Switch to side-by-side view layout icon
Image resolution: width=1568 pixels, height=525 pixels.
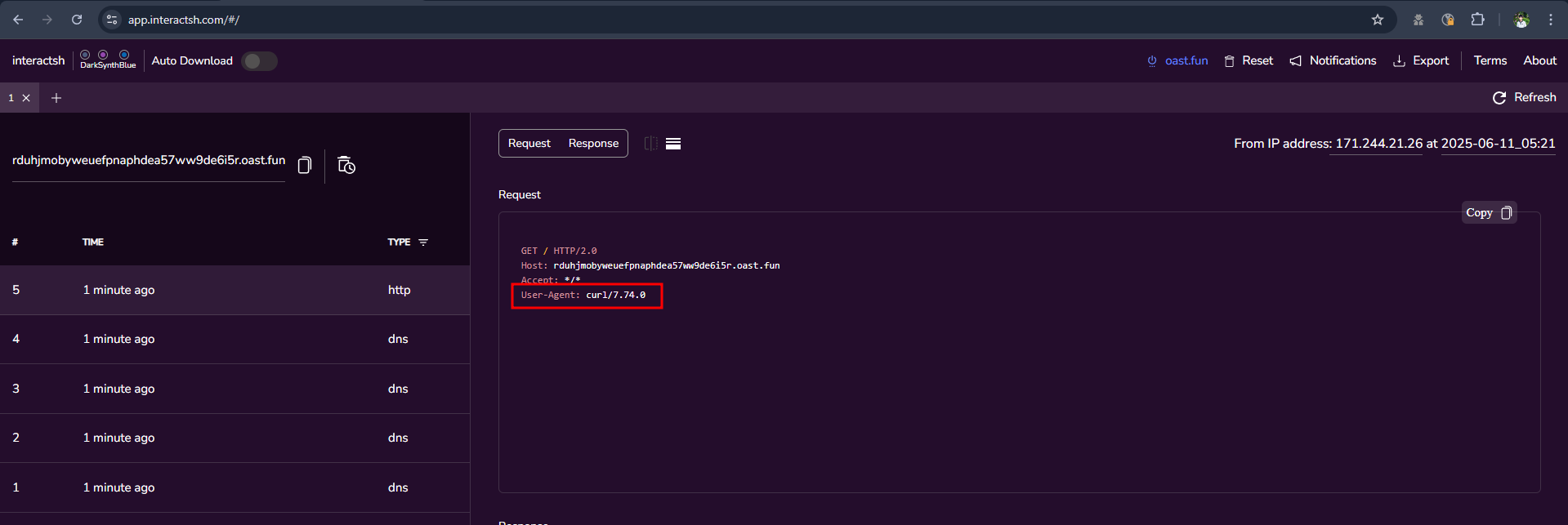(651, 144)
